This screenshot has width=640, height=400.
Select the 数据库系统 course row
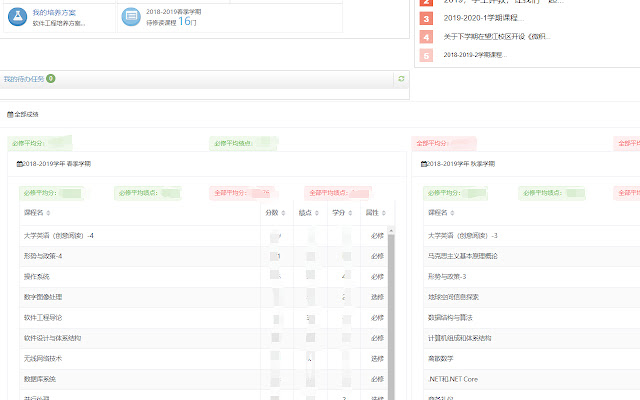click(203, 379)
